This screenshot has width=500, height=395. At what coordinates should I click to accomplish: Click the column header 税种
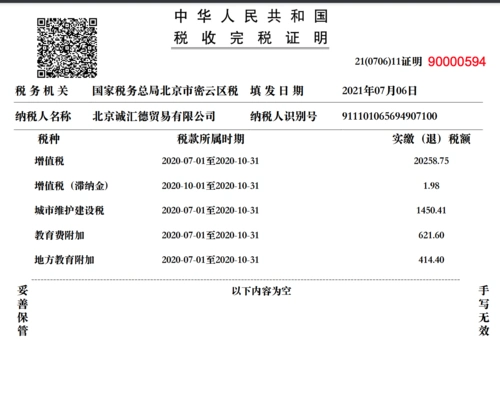pyautogui.click(x=49, y=139)
